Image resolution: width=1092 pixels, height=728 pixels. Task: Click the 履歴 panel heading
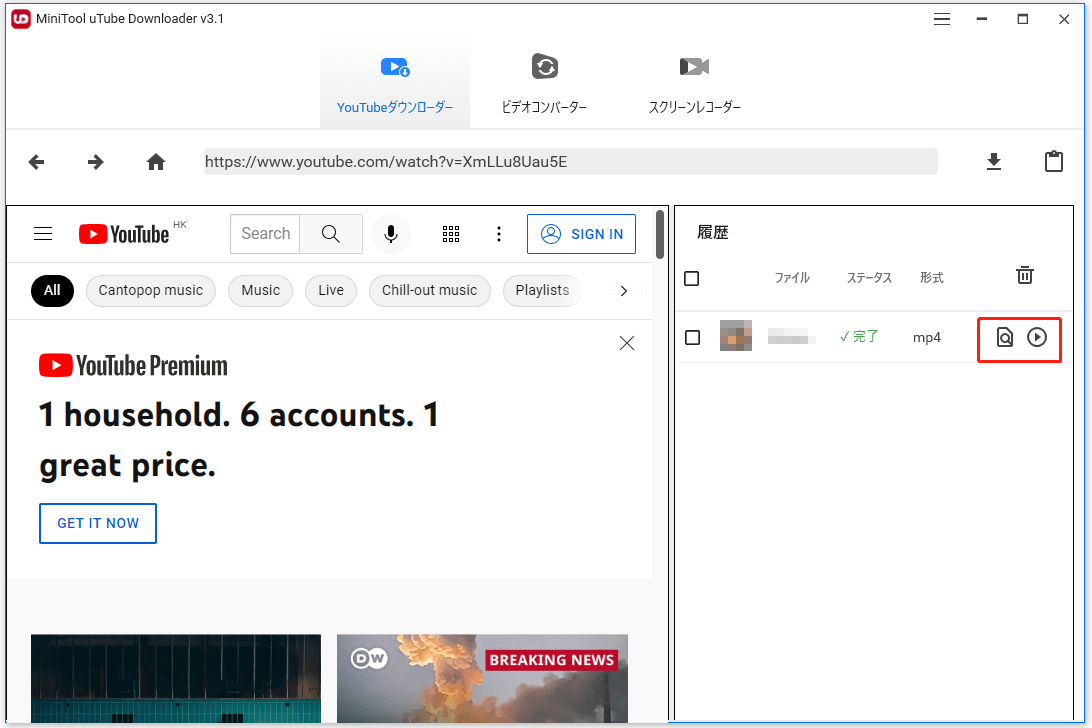pos(712,233)
